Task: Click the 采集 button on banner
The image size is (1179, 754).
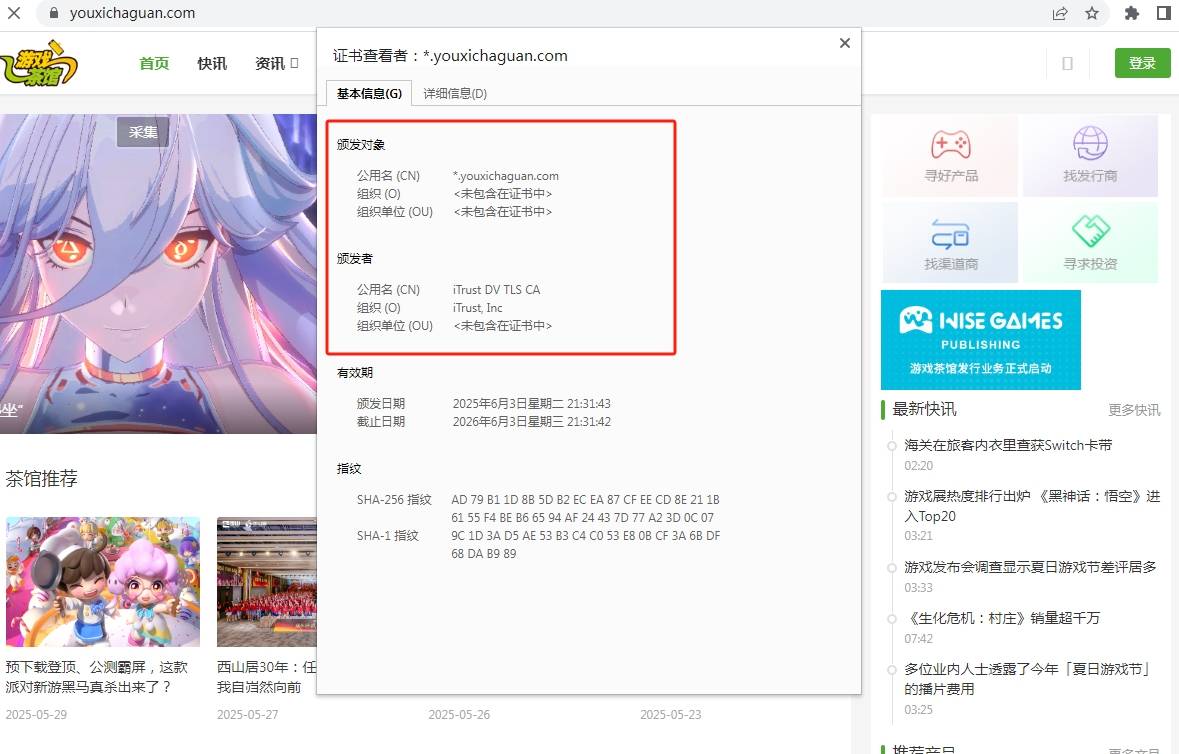Action: [x=143, y=132]
